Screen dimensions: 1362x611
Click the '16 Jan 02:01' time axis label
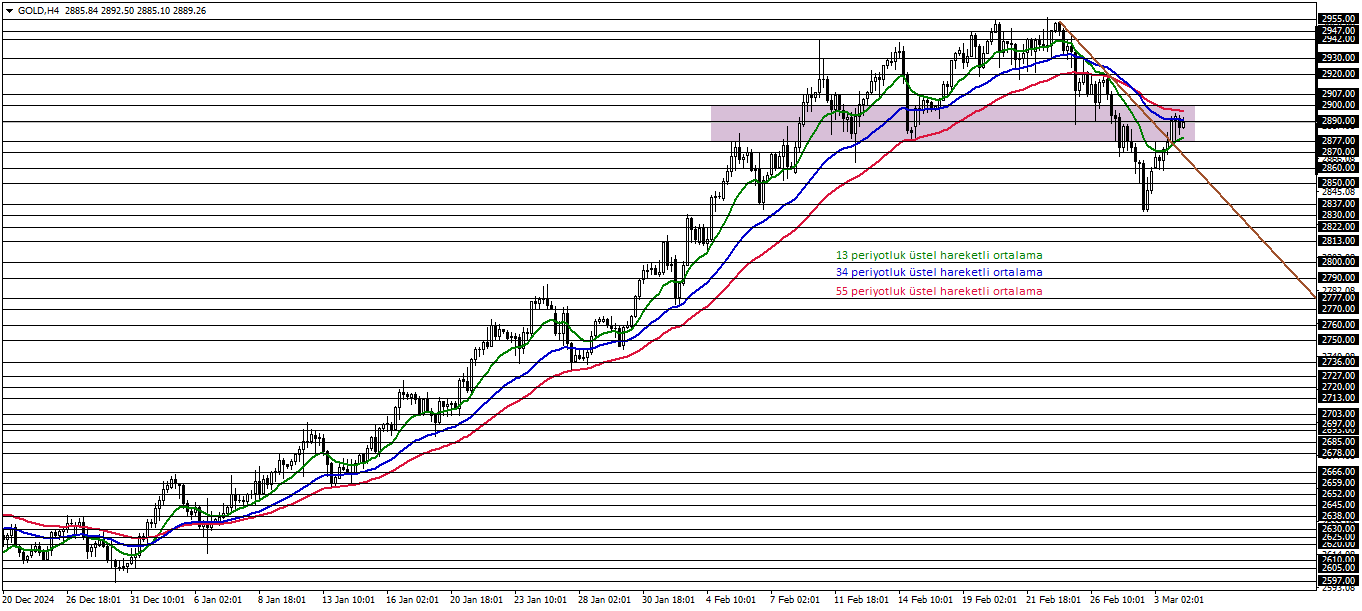(x=414, y=600)
